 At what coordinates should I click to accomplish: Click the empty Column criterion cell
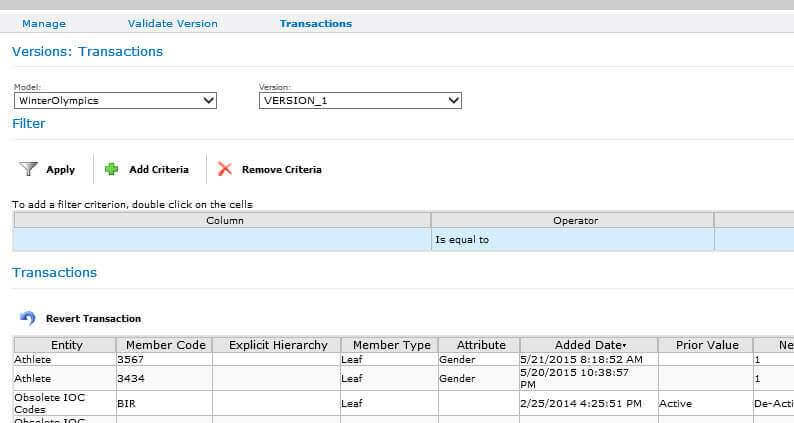pyautogui.click(x=222, y=240)
